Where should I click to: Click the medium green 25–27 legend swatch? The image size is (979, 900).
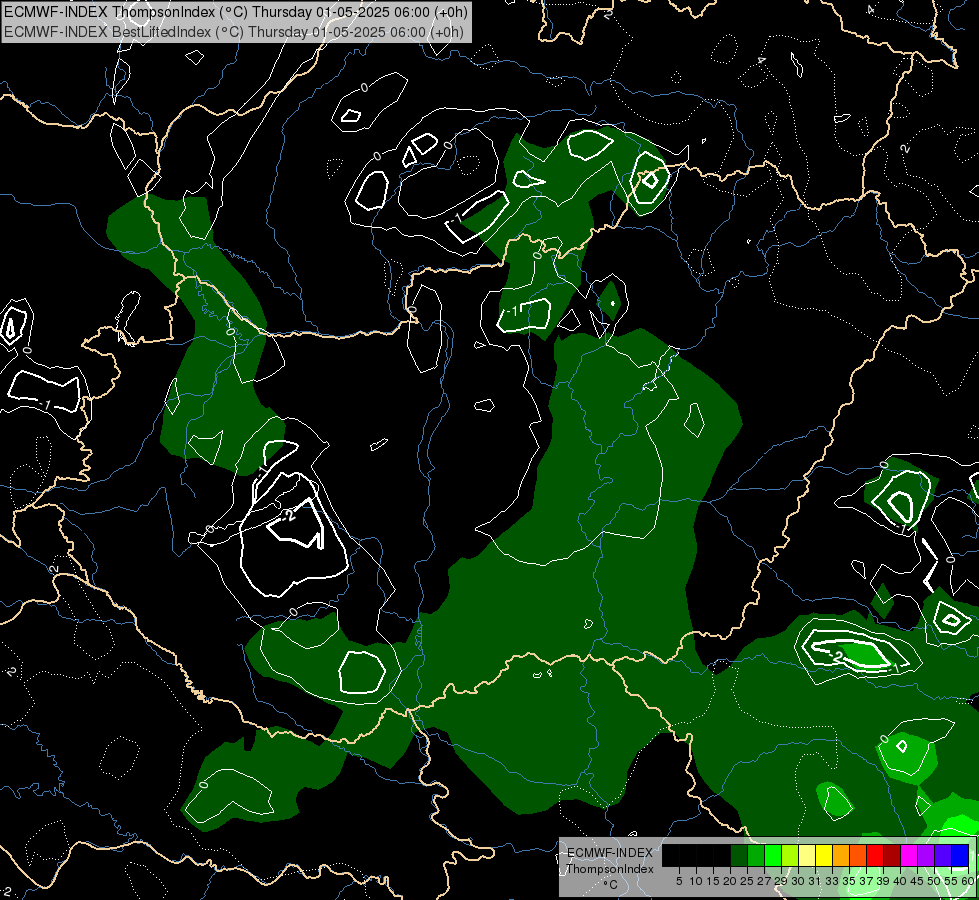point(756,855)
